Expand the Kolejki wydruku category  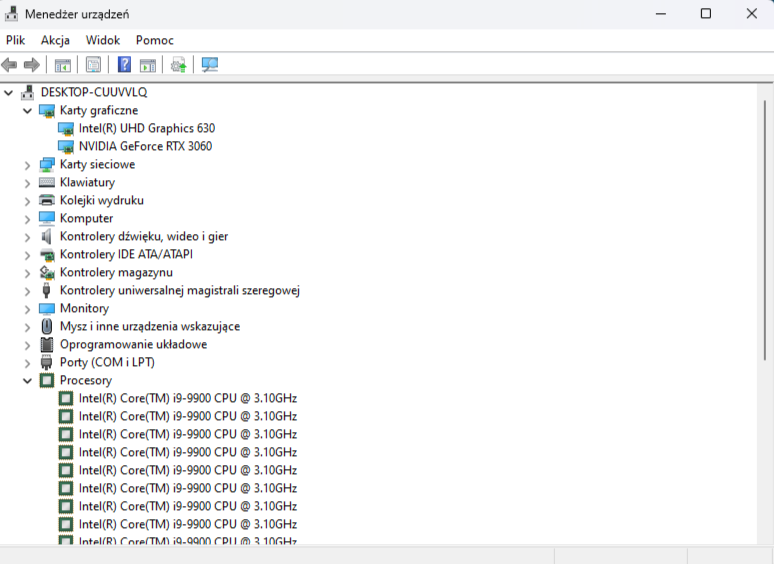click(x=28, y=201)
